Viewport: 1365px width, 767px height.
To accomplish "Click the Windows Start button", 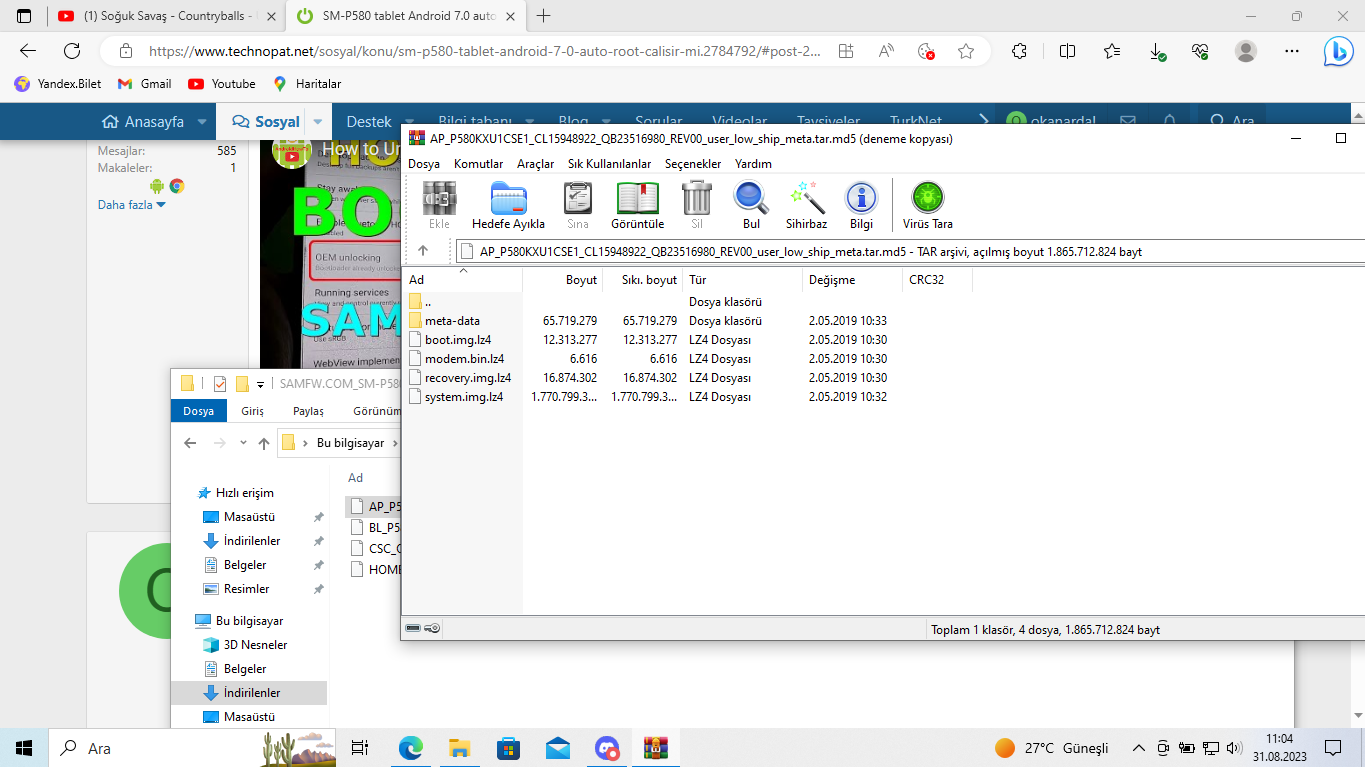I will click(24, 748).
